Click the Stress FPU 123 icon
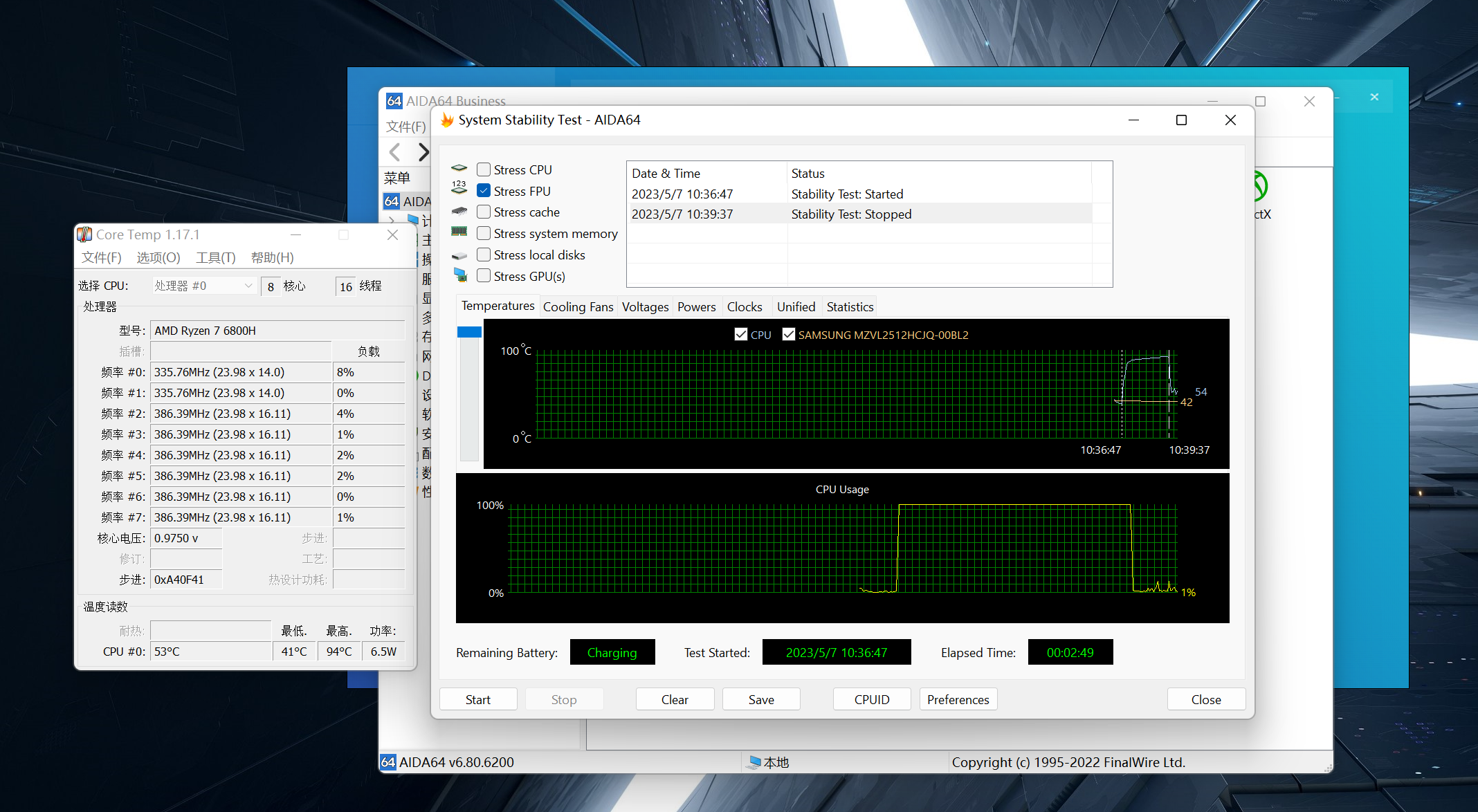Image resolution: width=1478 pixels, height=812 pixels. click(x=459, y=187)
